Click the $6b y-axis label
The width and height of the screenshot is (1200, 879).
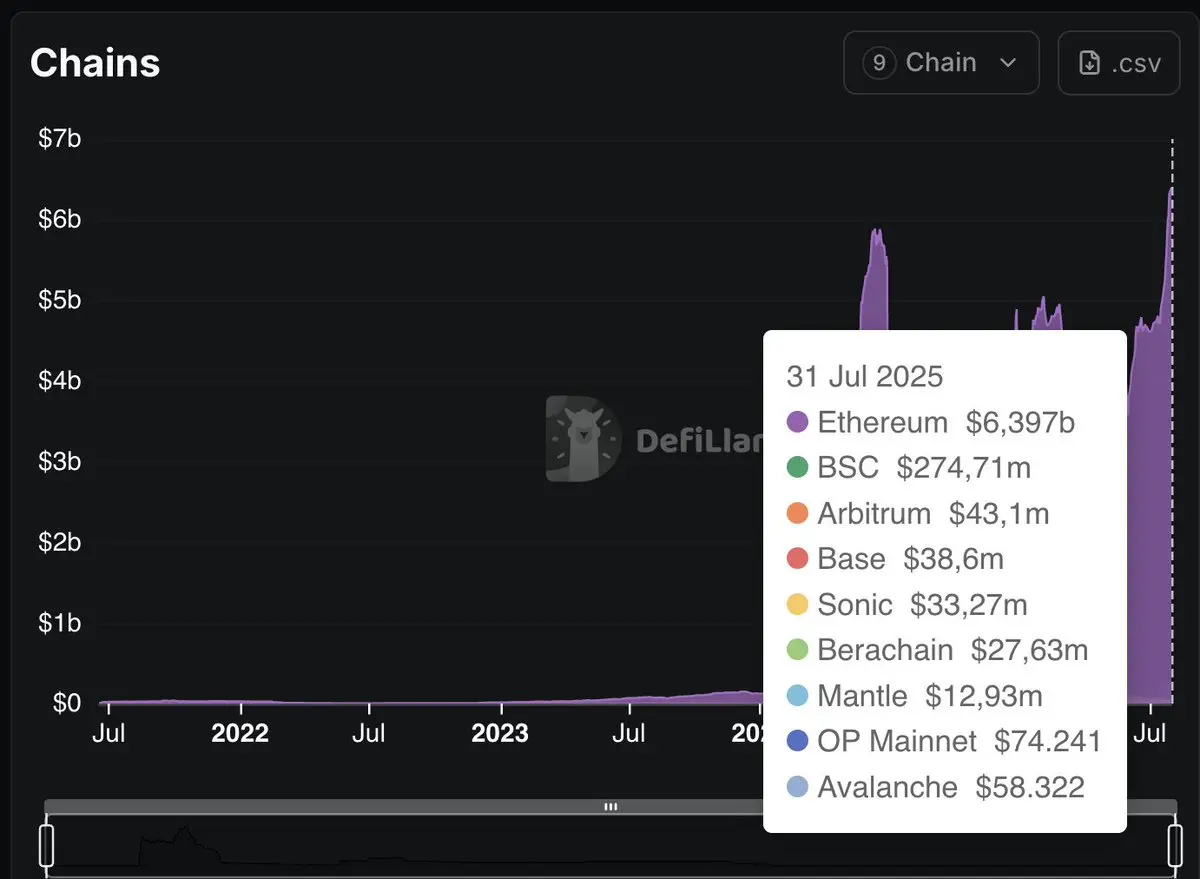pyautogui.click(x=60, y=220)
